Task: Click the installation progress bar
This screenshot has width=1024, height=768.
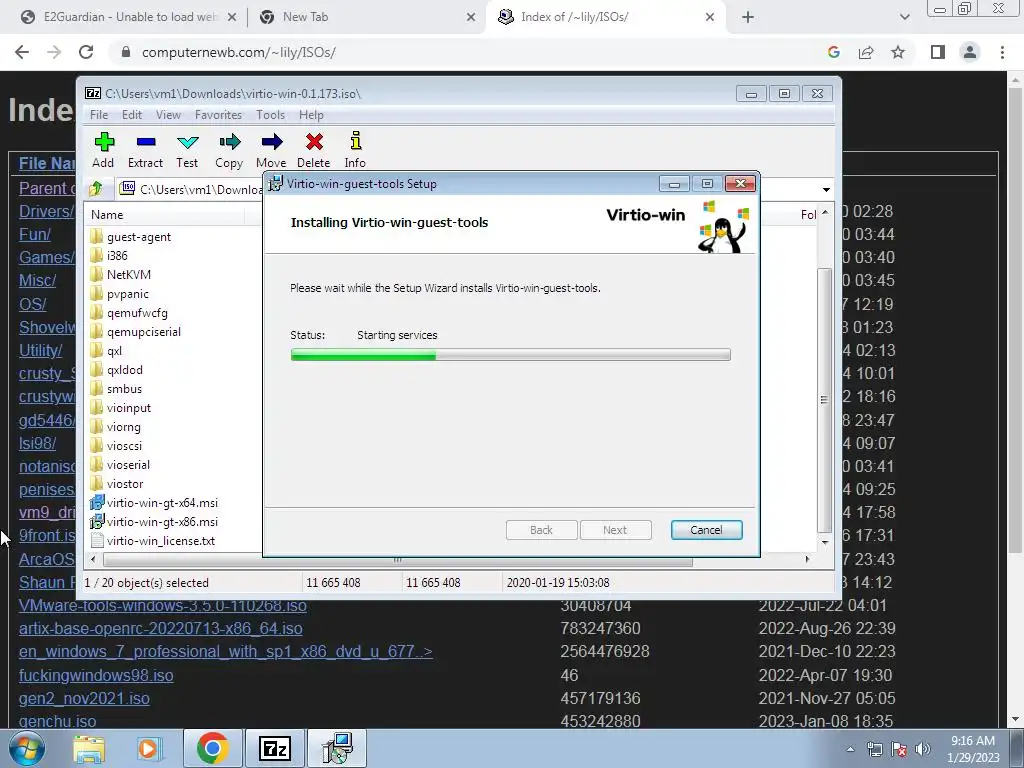Action: (x=511, y=355)
